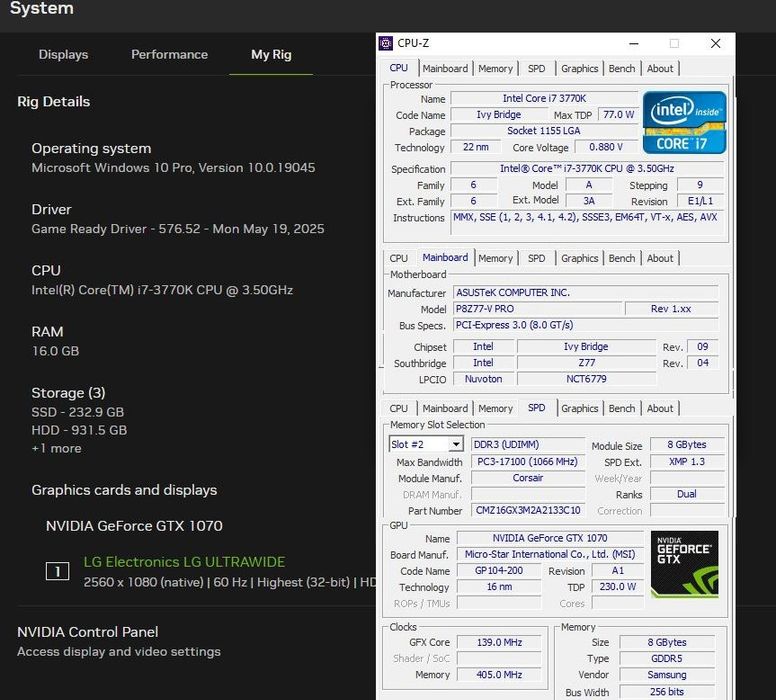Click the 'HDD - 931.5 GB' storage entry

point(79,430)
